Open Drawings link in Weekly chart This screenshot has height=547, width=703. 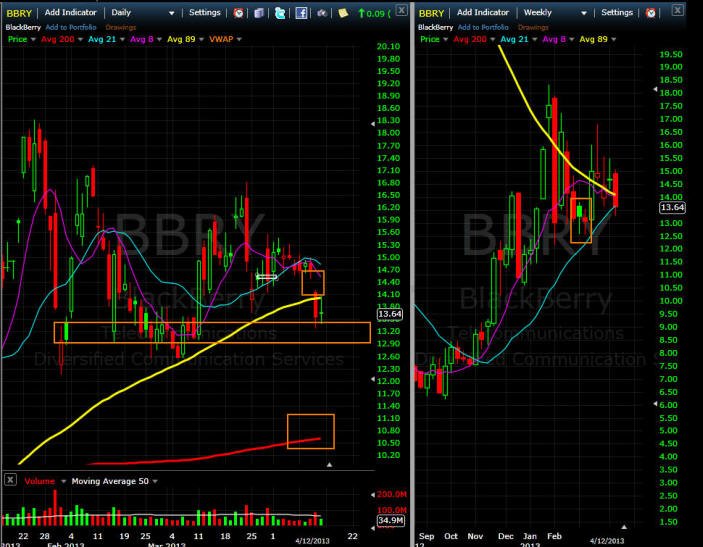(533, 27)
